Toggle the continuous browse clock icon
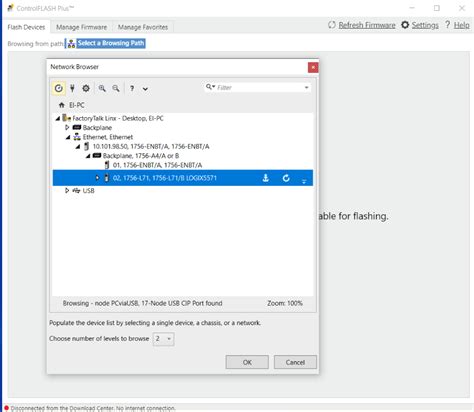The height and width of the screenshot is (412, 474). click(x=58, y=88)
